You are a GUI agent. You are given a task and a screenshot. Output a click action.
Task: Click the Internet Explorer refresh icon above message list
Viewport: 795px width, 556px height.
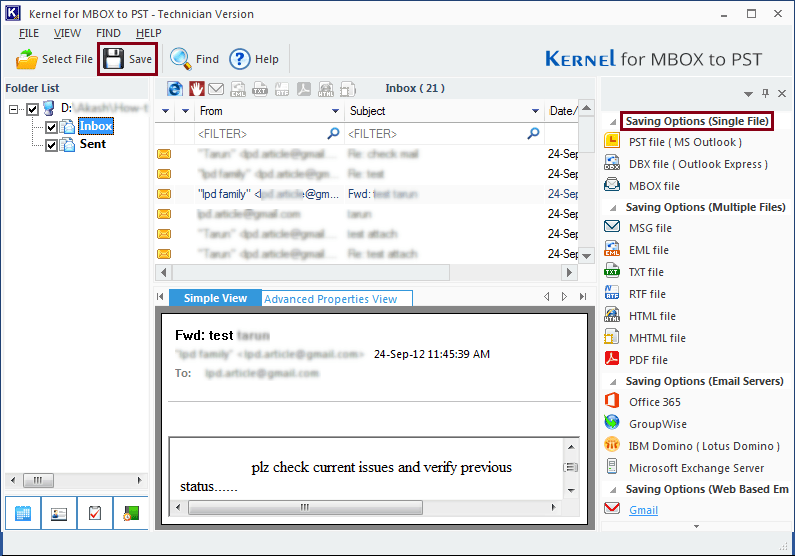tap(175, 89)
